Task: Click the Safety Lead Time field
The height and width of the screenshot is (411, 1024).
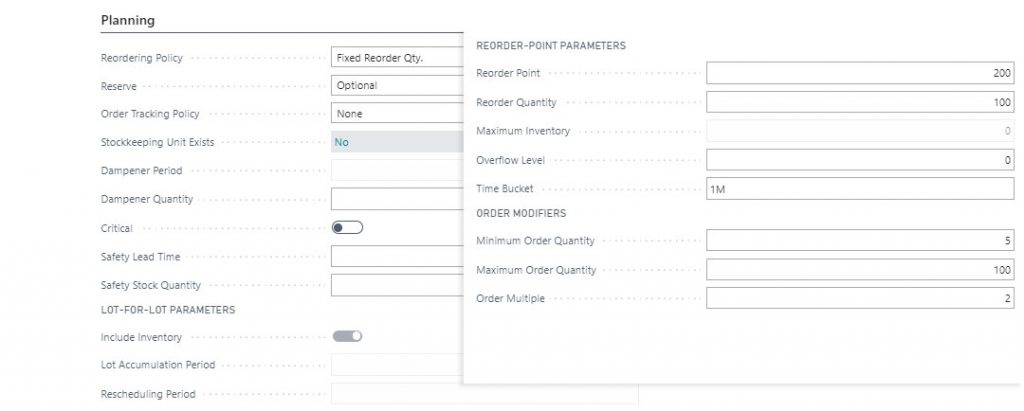Action: click(396, 257)
